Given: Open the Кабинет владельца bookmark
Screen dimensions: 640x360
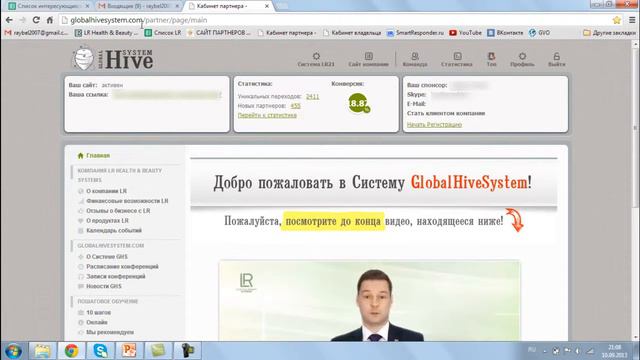Looking at the screenshot, I should click(x=352, y=33).
